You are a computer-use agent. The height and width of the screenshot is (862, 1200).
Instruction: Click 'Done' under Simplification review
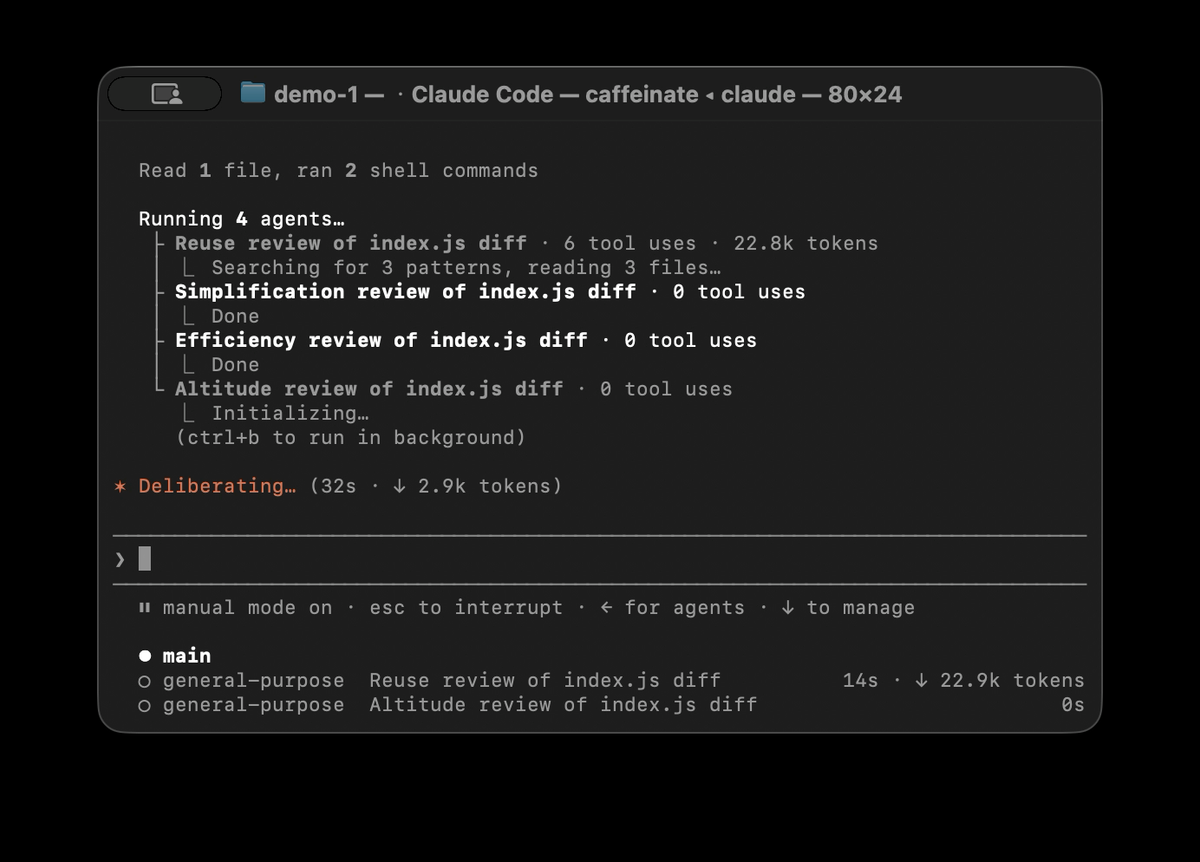tap(235, 316)
